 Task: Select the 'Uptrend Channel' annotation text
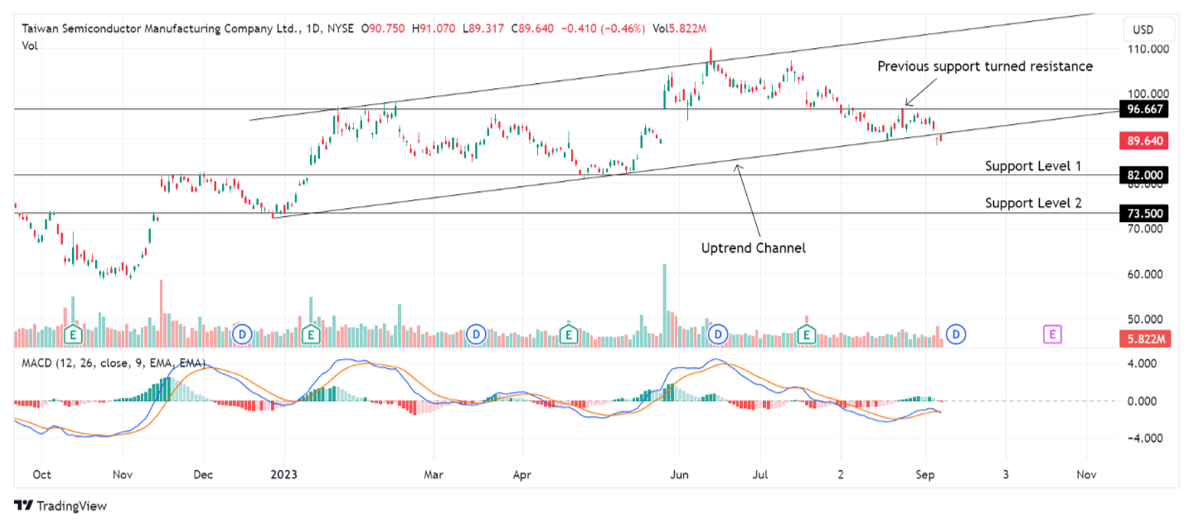(x=753, y=248)
